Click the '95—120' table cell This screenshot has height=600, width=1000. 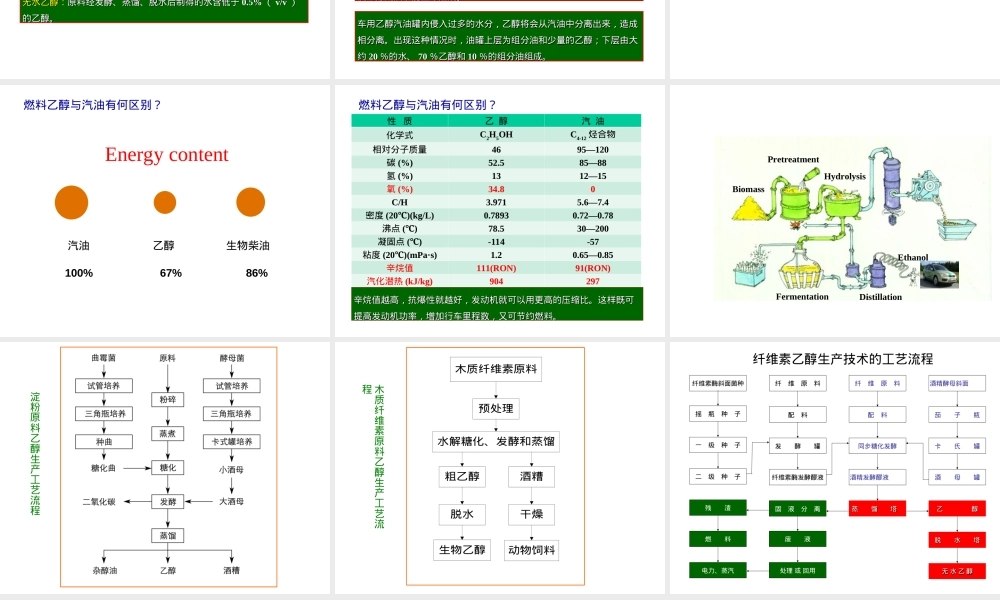click(x=592, y=149)
